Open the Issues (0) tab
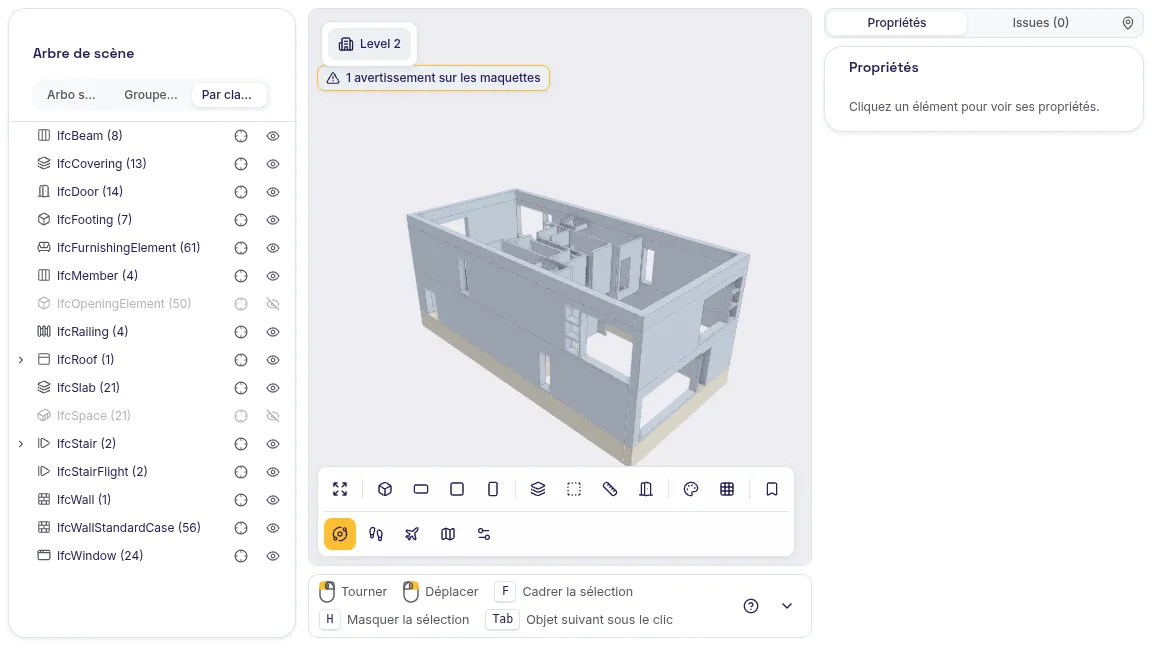Viewport: 1152px width, 648px height. tap(1040, 23)
